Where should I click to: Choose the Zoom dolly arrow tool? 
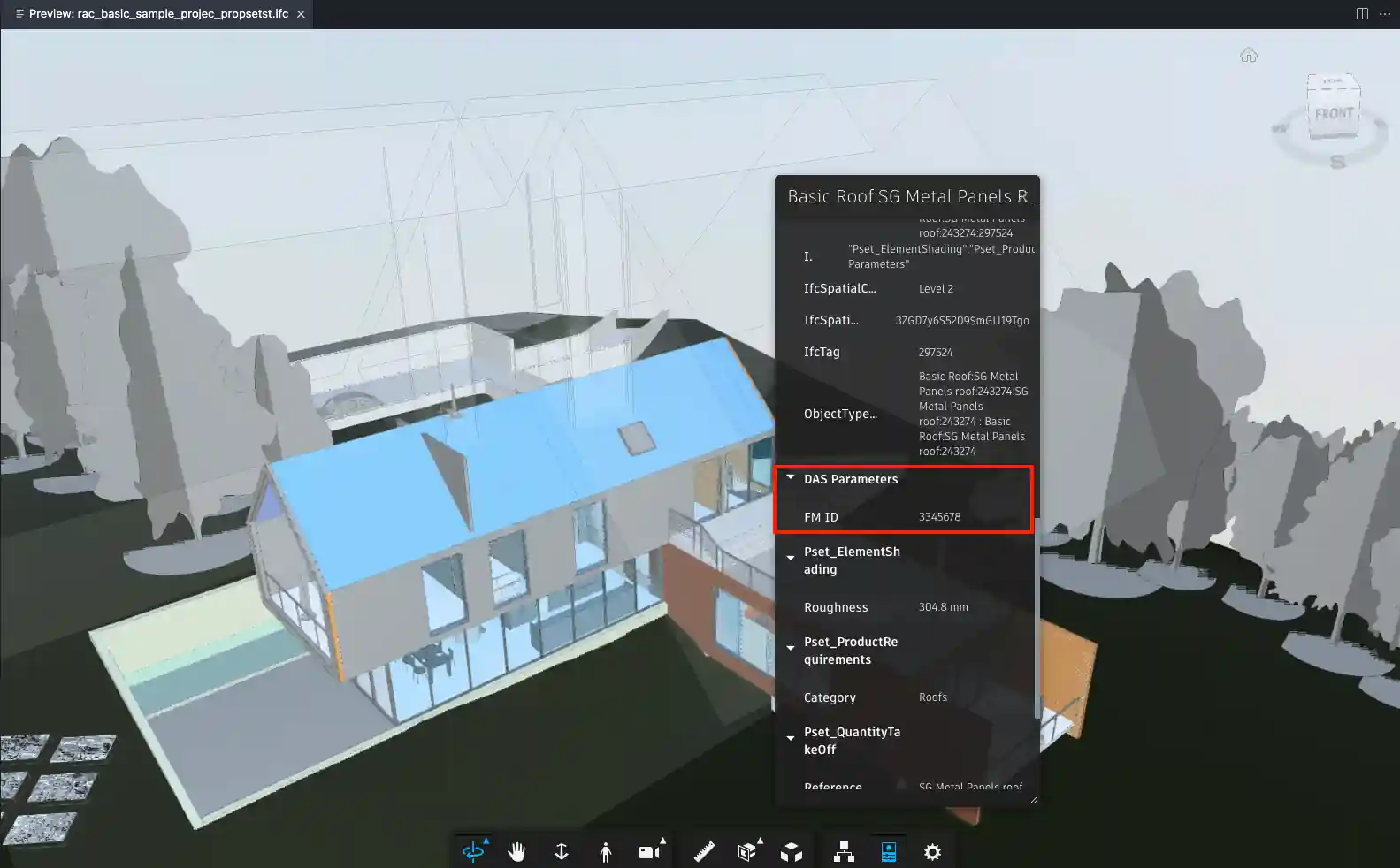561,851
